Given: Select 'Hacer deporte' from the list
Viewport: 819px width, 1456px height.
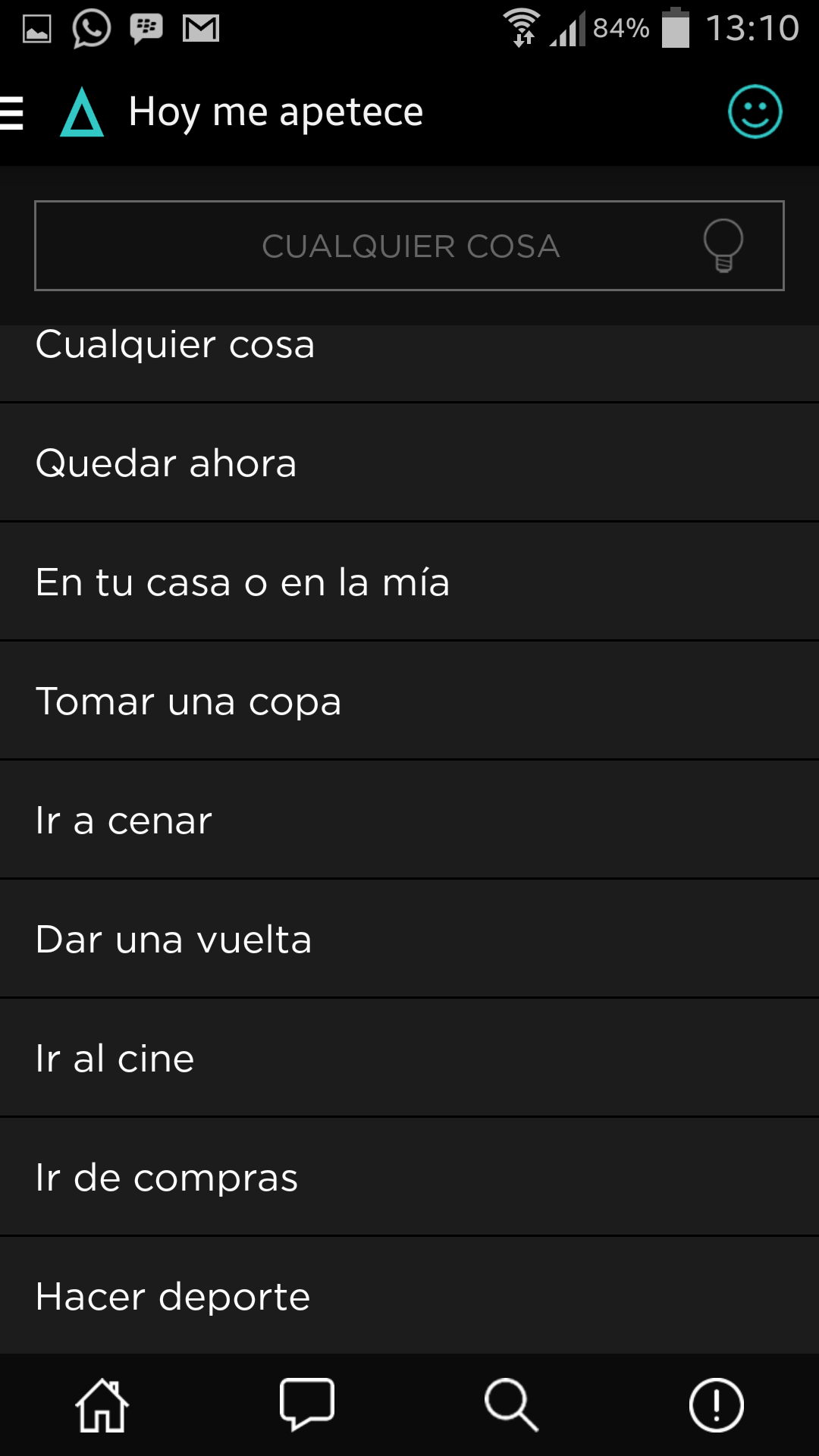Looking at the screenshot, I should tap(409, 1296).
